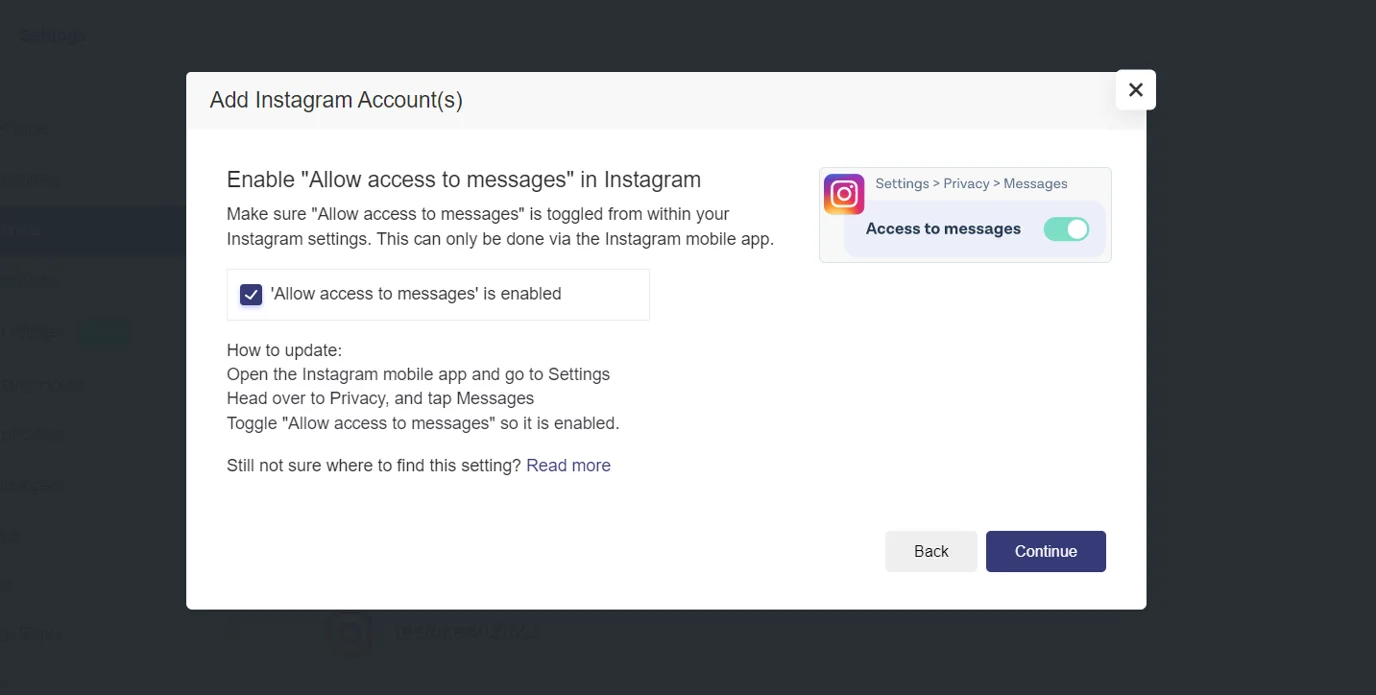Click the bold 'Access to messages' label

tap(942, 229)
